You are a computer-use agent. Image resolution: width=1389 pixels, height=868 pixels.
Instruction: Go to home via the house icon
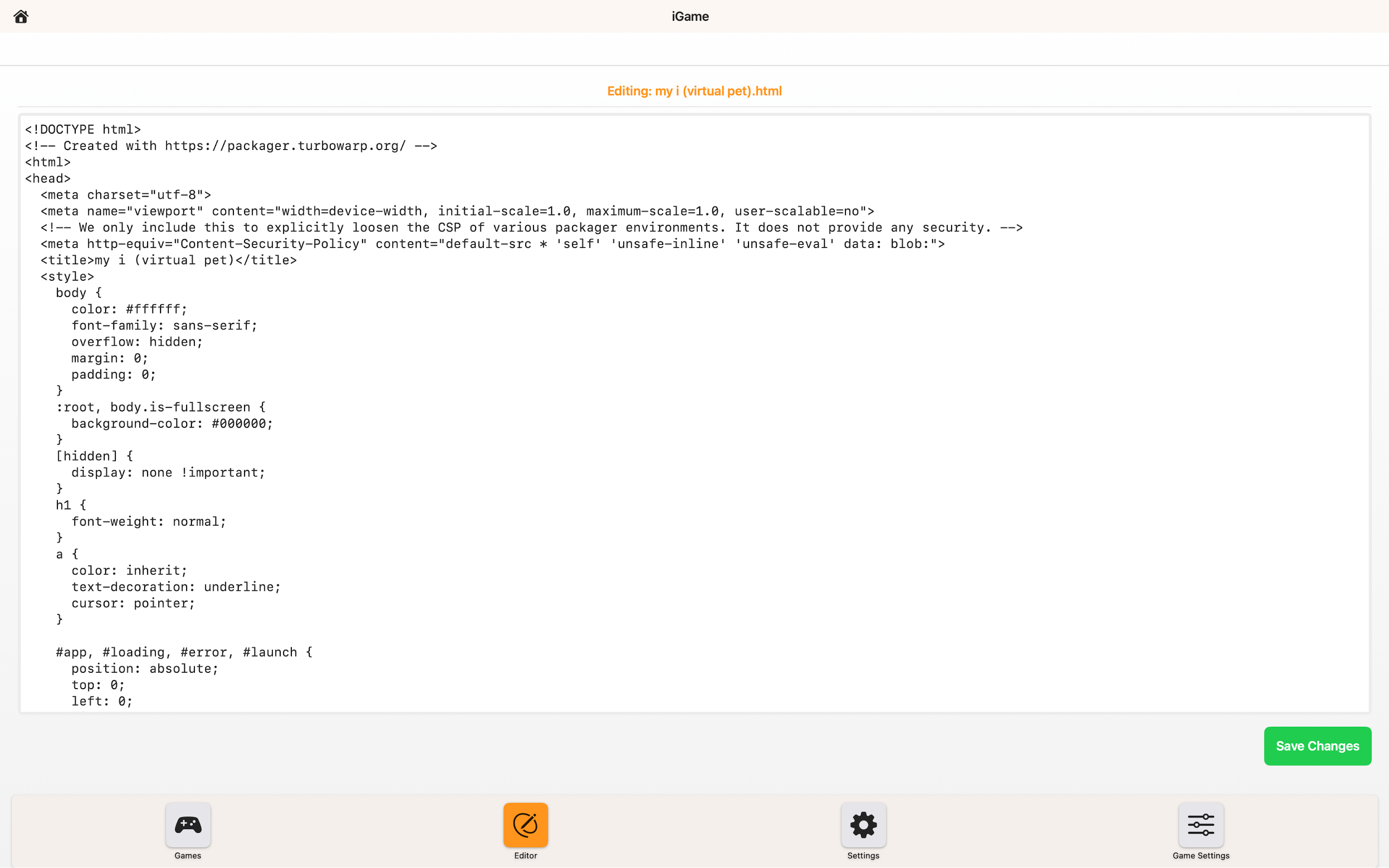[21, 17]
